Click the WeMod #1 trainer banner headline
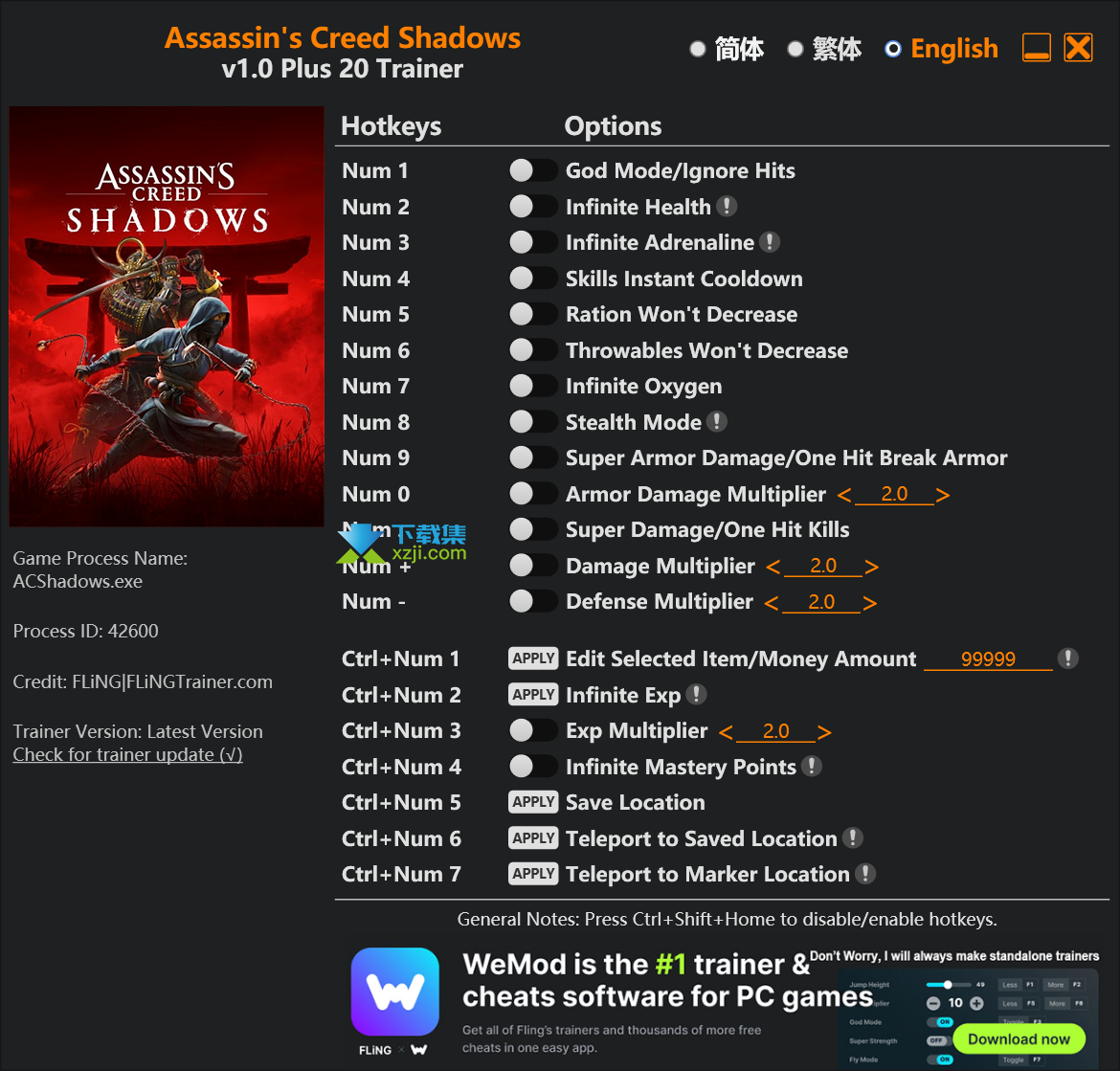1120x1071 pixels. (x=668, y=980)
